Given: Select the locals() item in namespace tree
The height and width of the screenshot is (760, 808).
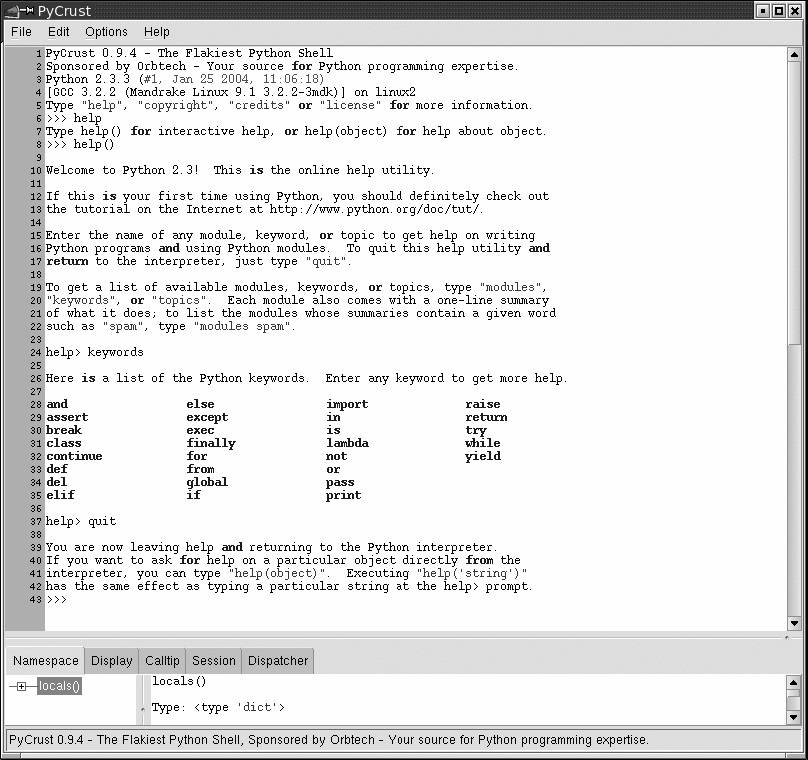Looking at the screenshot, I should coord(59,686).
